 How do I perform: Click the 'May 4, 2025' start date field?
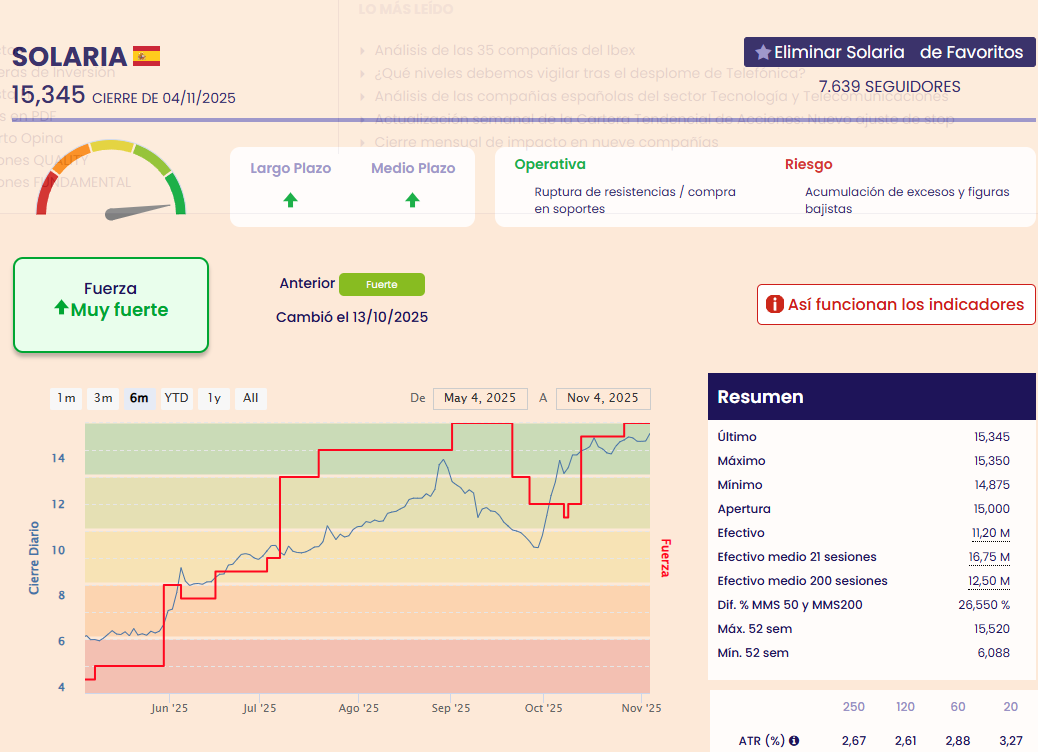click(x=481, y=399)
